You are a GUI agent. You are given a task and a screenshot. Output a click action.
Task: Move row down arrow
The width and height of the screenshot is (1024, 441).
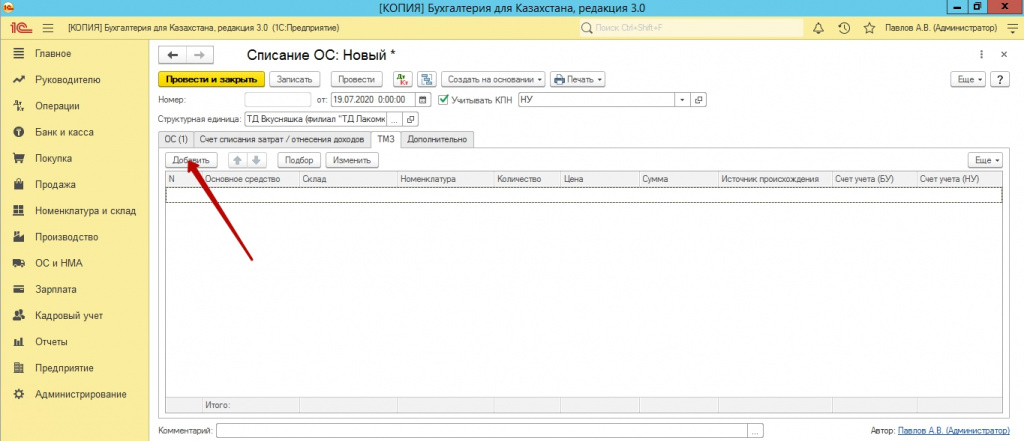257,160
